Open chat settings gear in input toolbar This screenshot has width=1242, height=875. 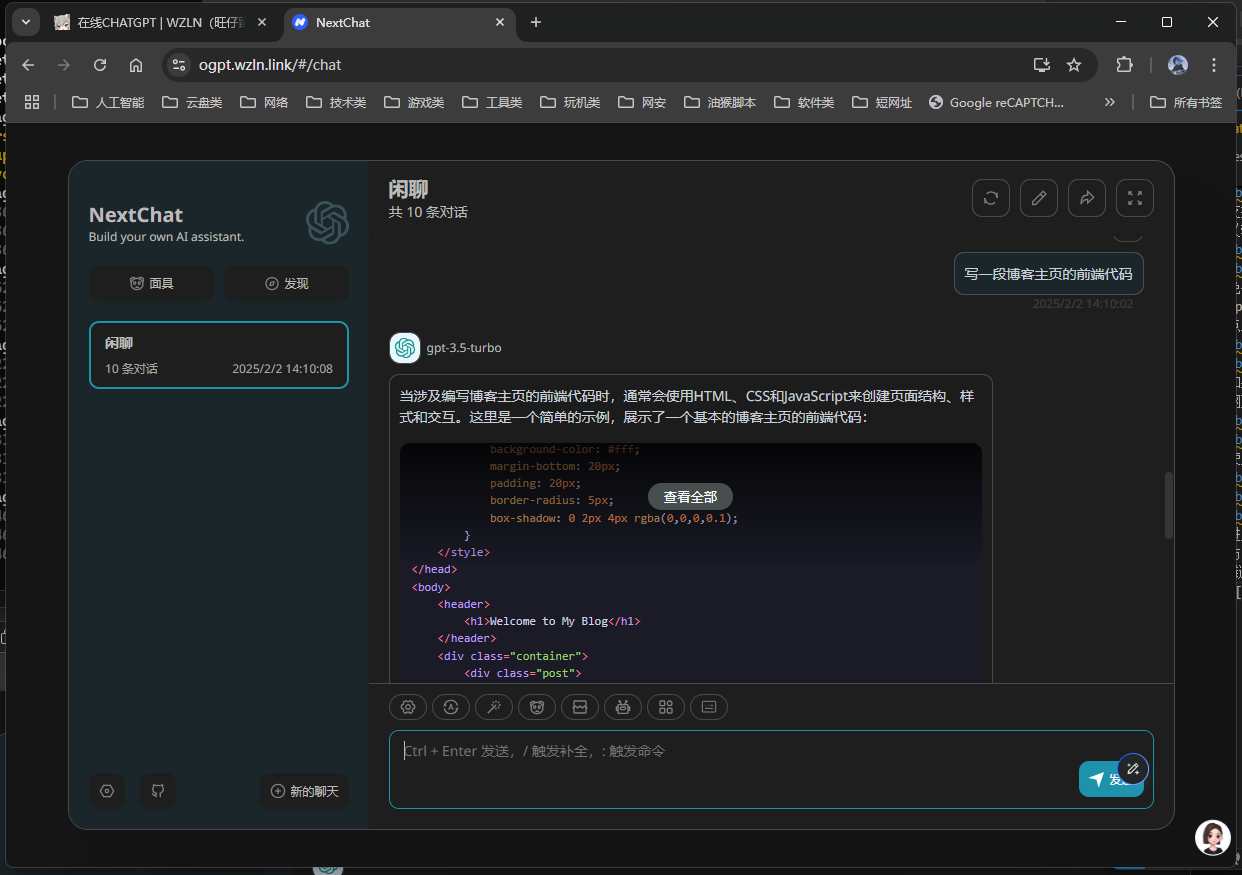(408, 707)
